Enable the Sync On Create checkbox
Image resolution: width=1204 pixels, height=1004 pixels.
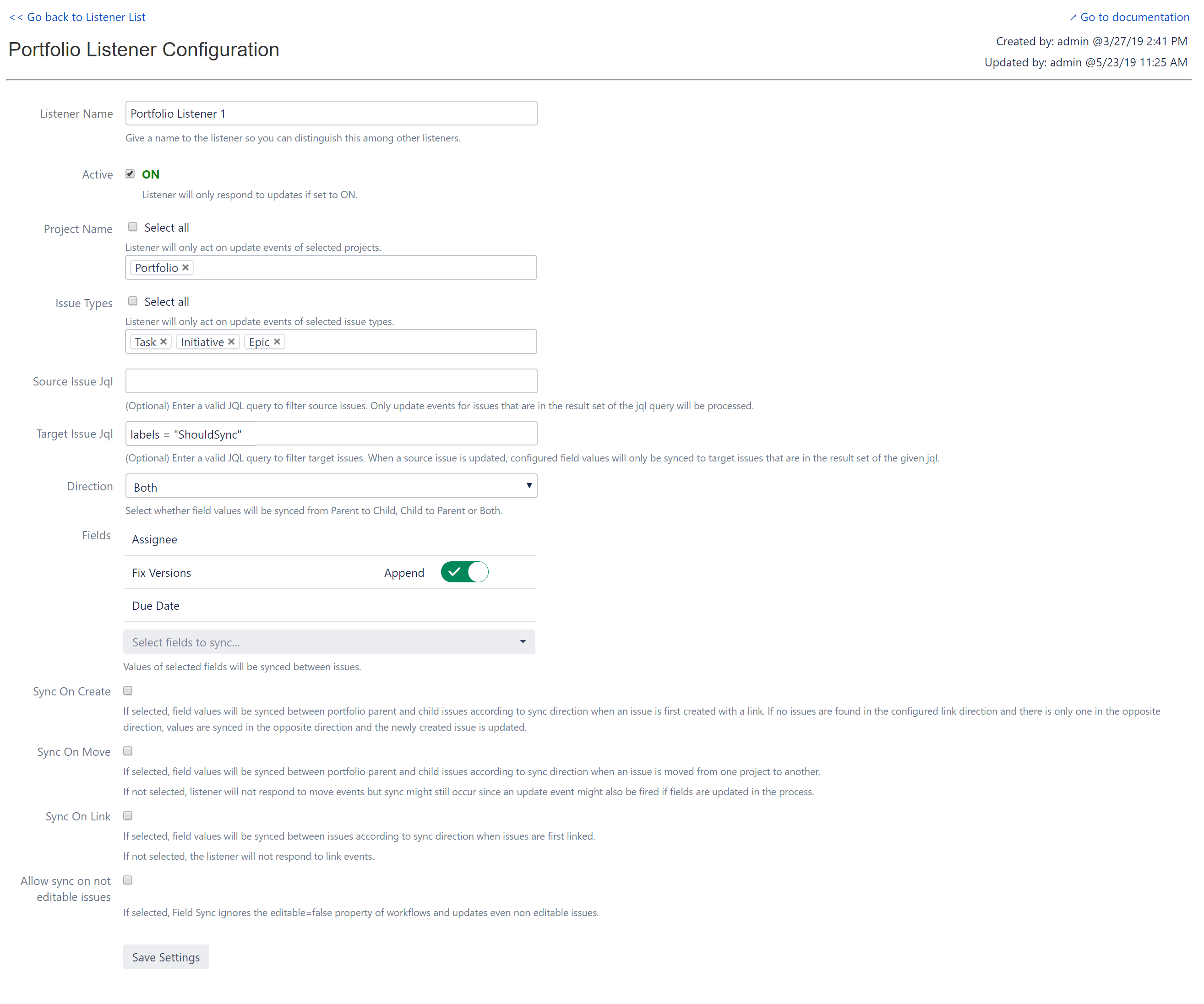point(128,690)
